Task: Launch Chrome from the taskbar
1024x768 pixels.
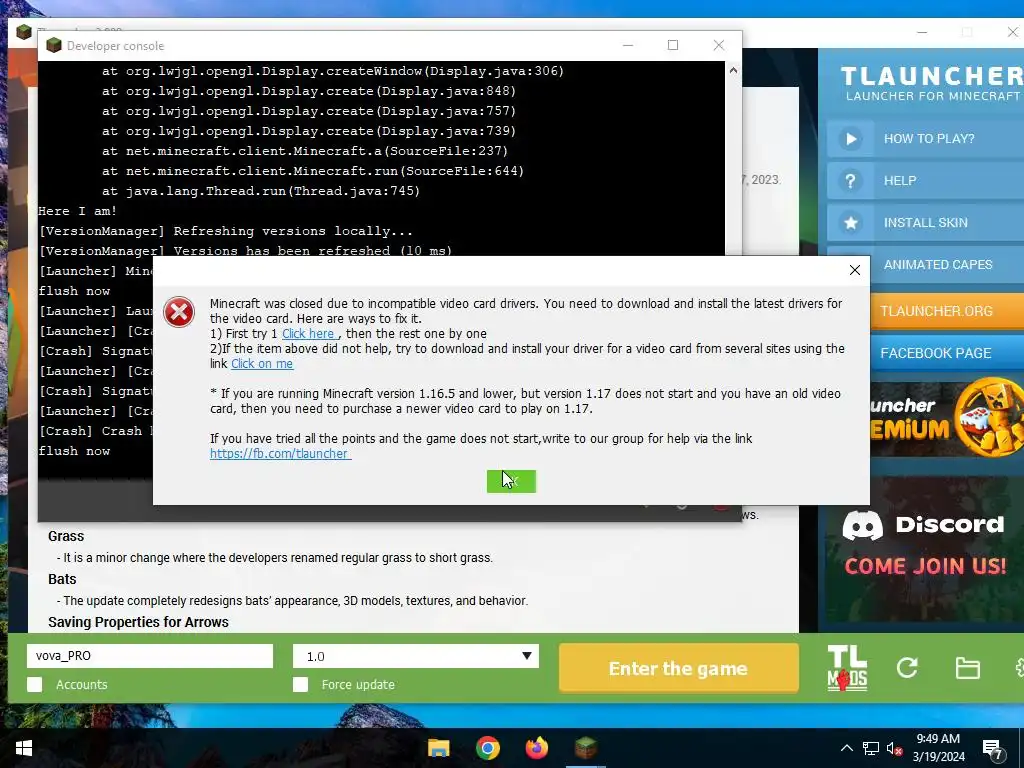Action: click(488, 748)
